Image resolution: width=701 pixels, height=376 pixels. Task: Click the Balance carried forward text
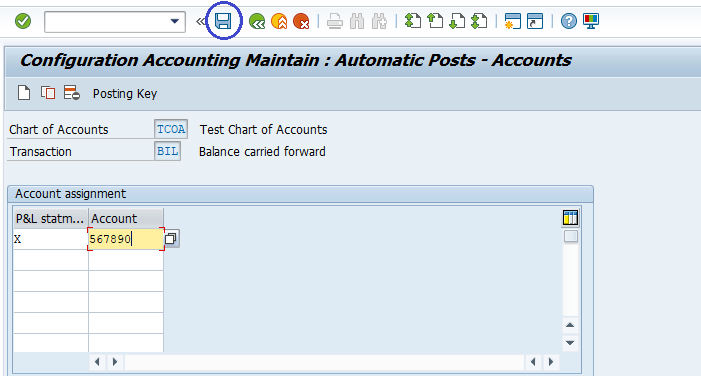[x=262, y=152]
